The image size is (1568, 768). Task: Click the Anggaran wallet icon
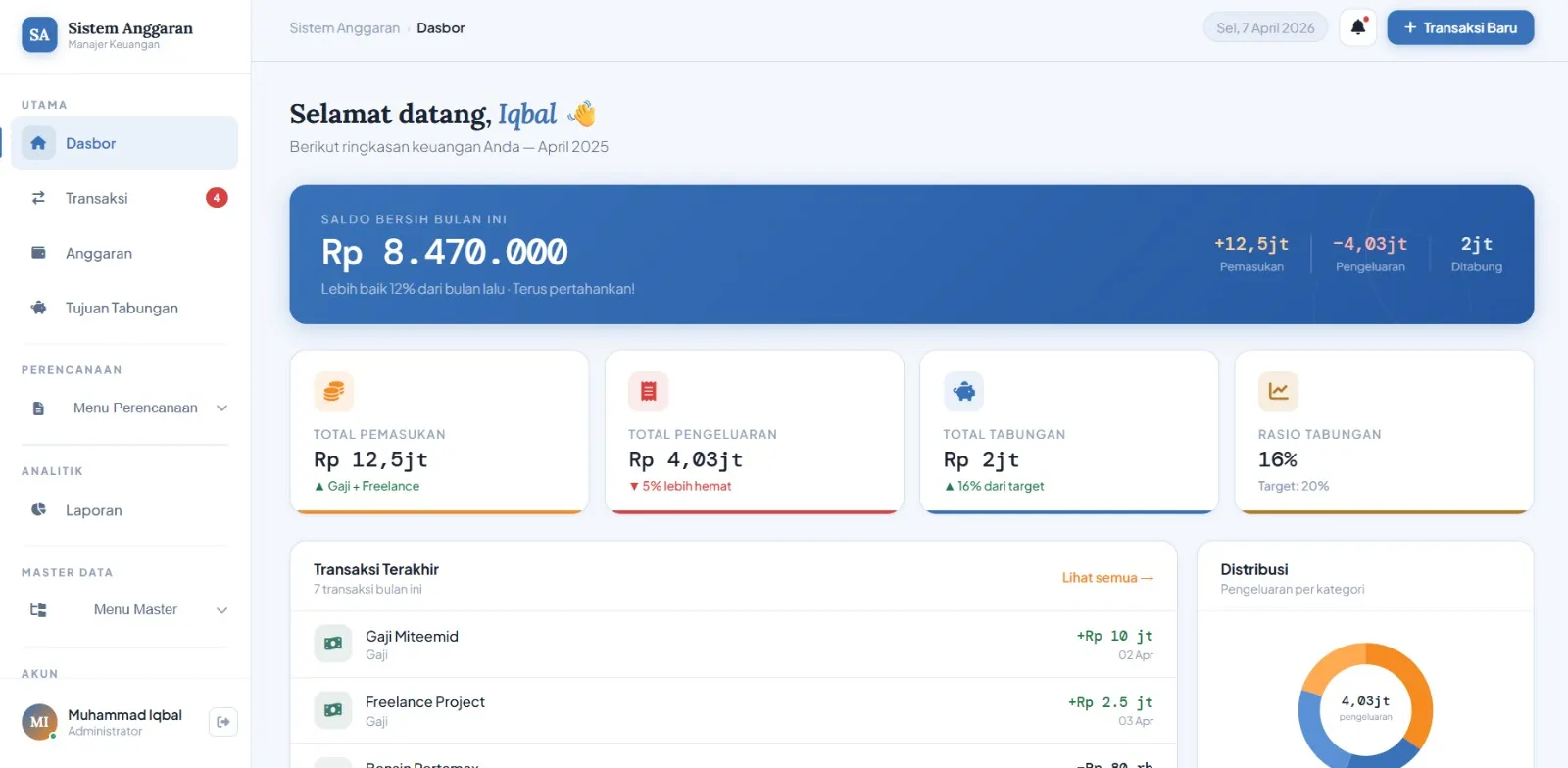tap(38, 253)
